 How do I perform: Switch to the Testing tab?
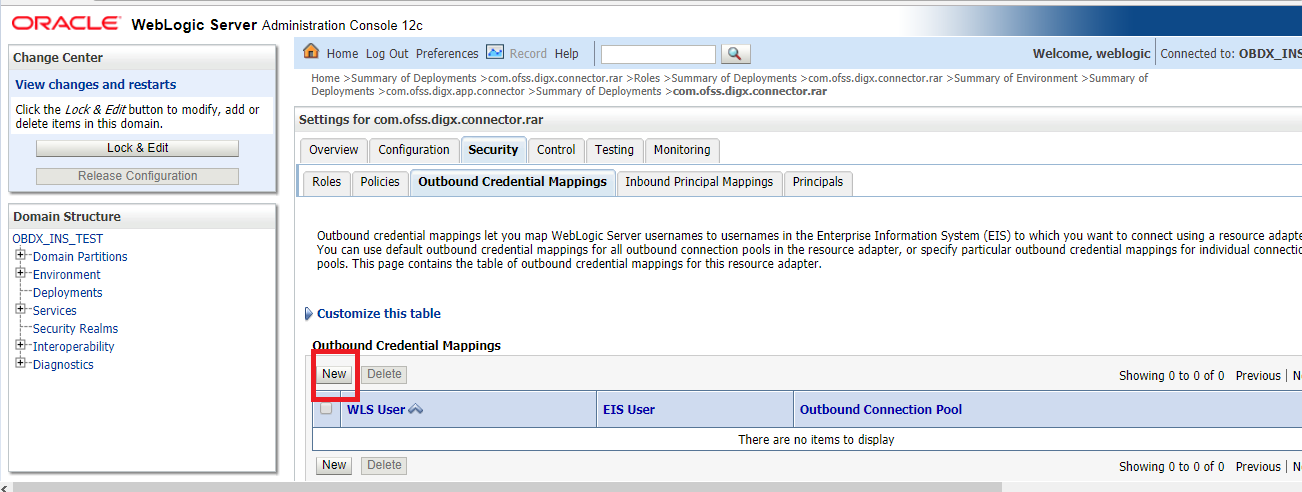[614, 150]
